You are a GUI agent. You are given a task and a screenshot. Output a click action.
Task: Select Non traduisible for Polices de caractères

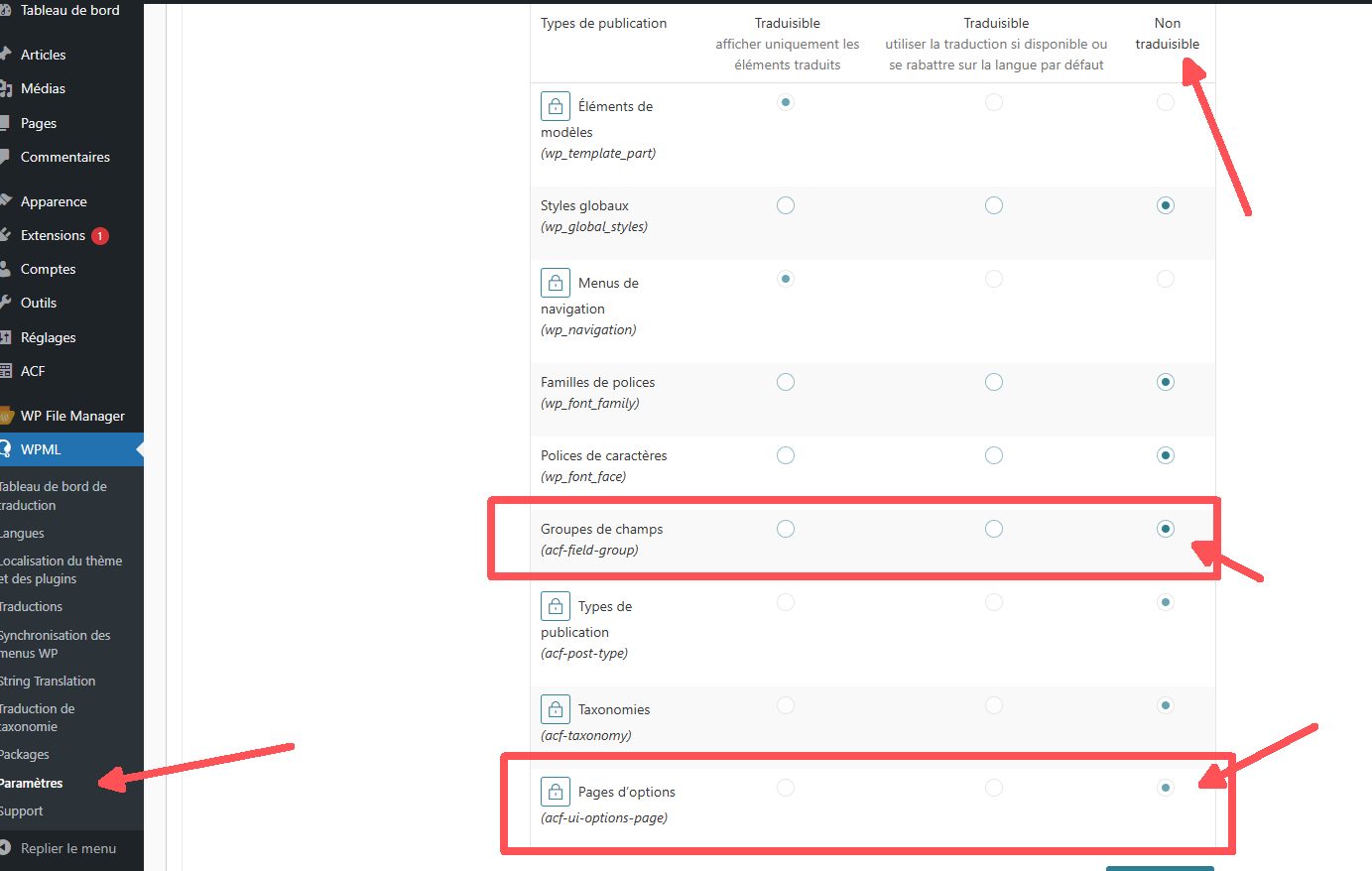[1166, 455]
